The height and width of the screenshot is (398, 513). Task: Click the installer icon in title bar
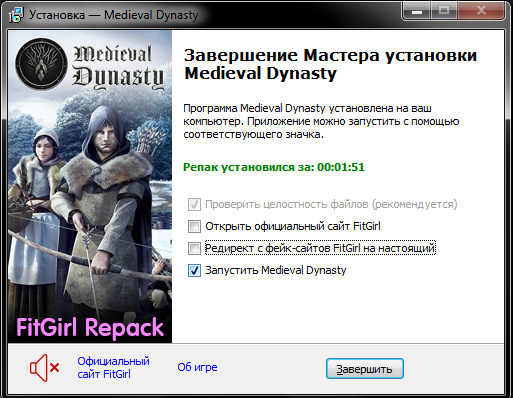click(16, 15)
